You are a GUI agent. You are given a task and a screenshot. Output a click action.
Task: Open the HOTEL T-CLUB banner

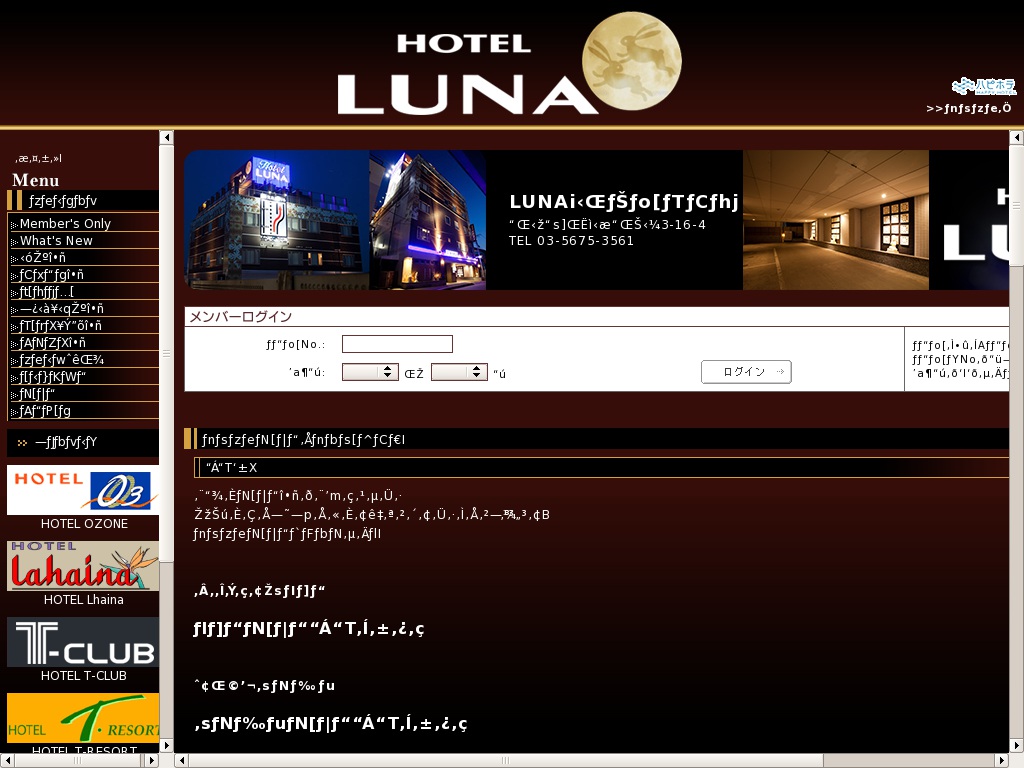(83, 642)
